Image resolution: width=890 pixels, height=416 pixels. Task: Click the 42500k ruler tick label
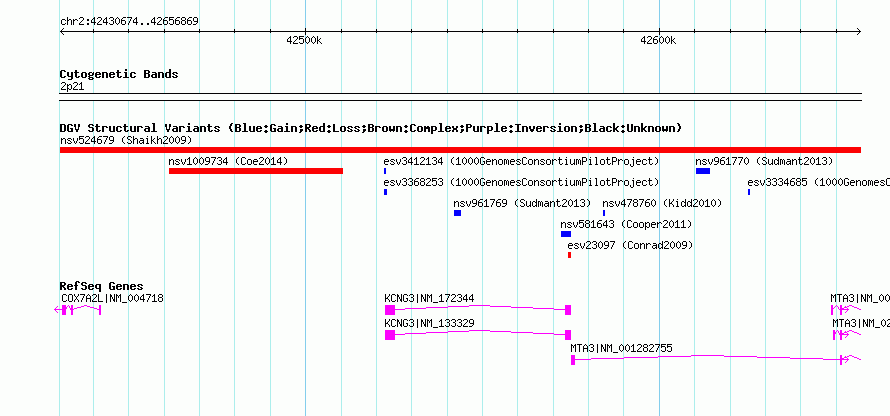point(304,40)
